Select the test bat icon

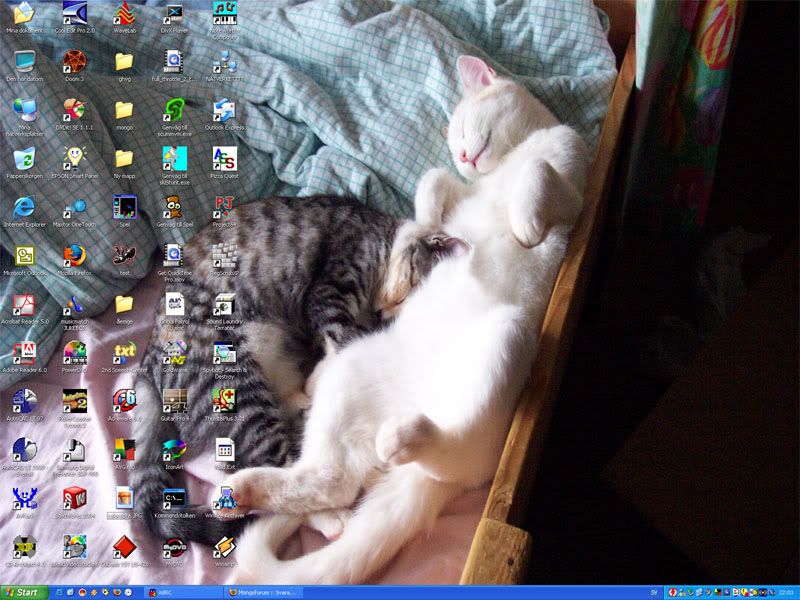124,256
